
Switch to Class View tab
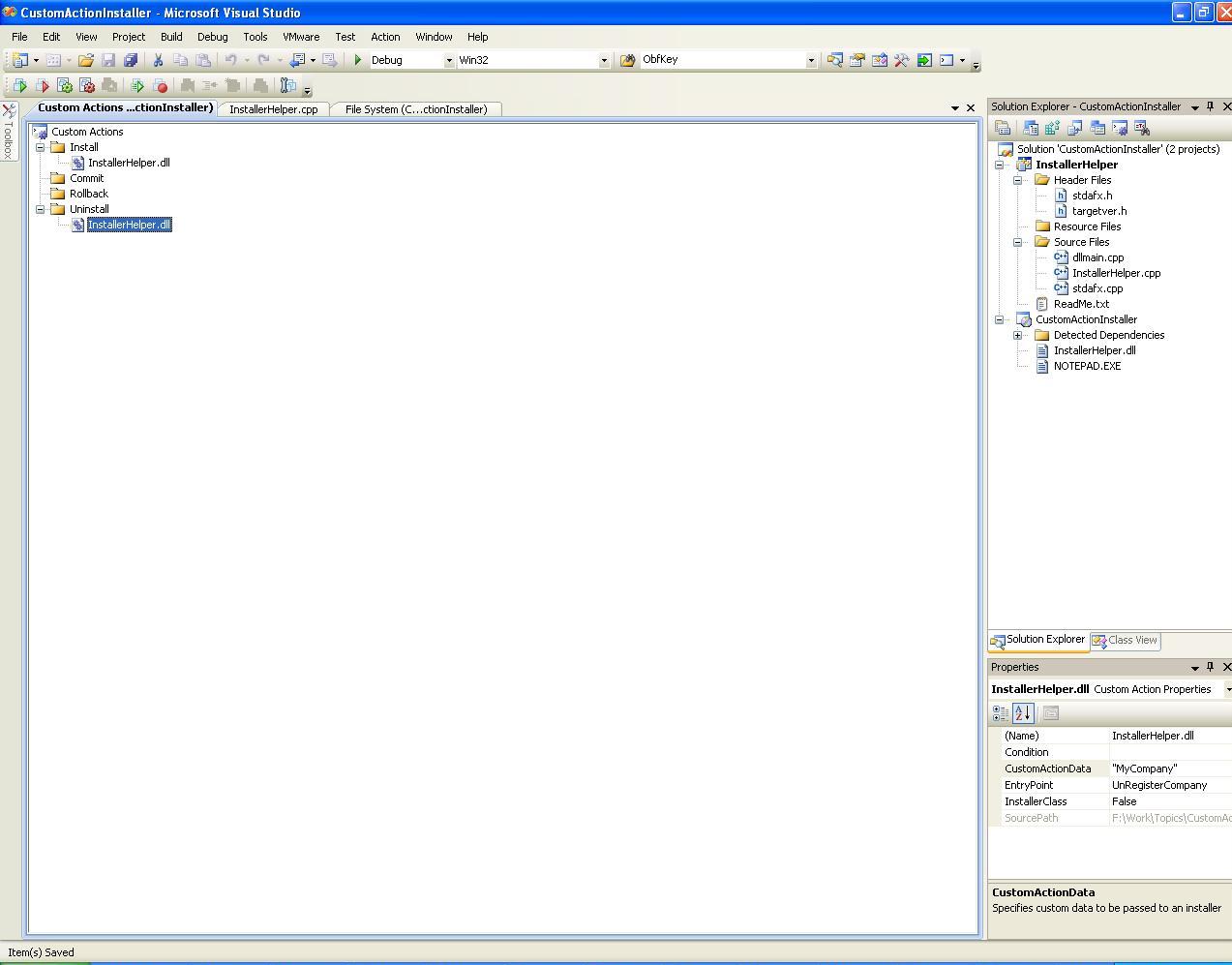(1125, 640)
